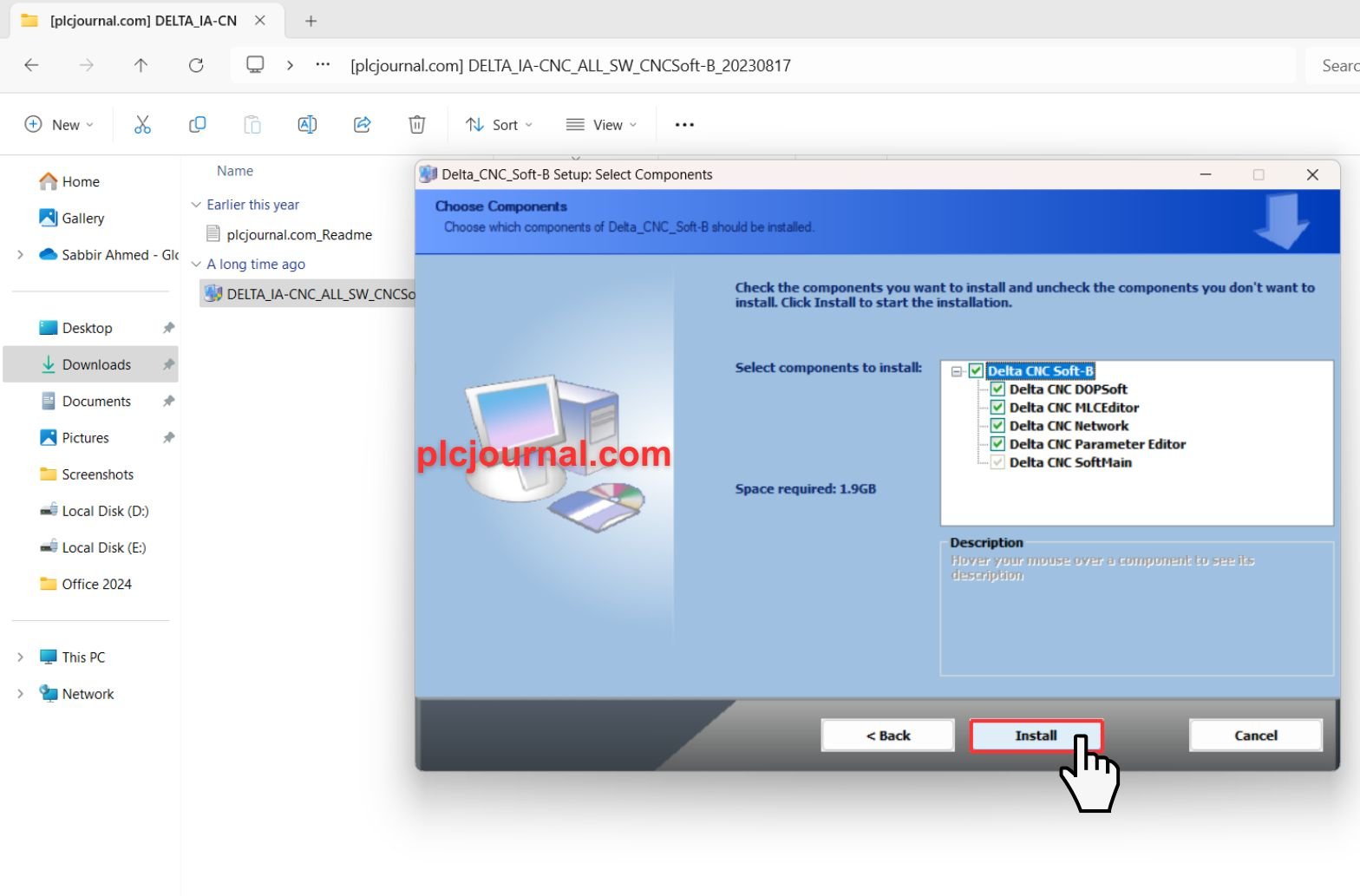Select Downloads folder in sidebar
This screenshot has height=896, width=1360.
tap(90, 364)
